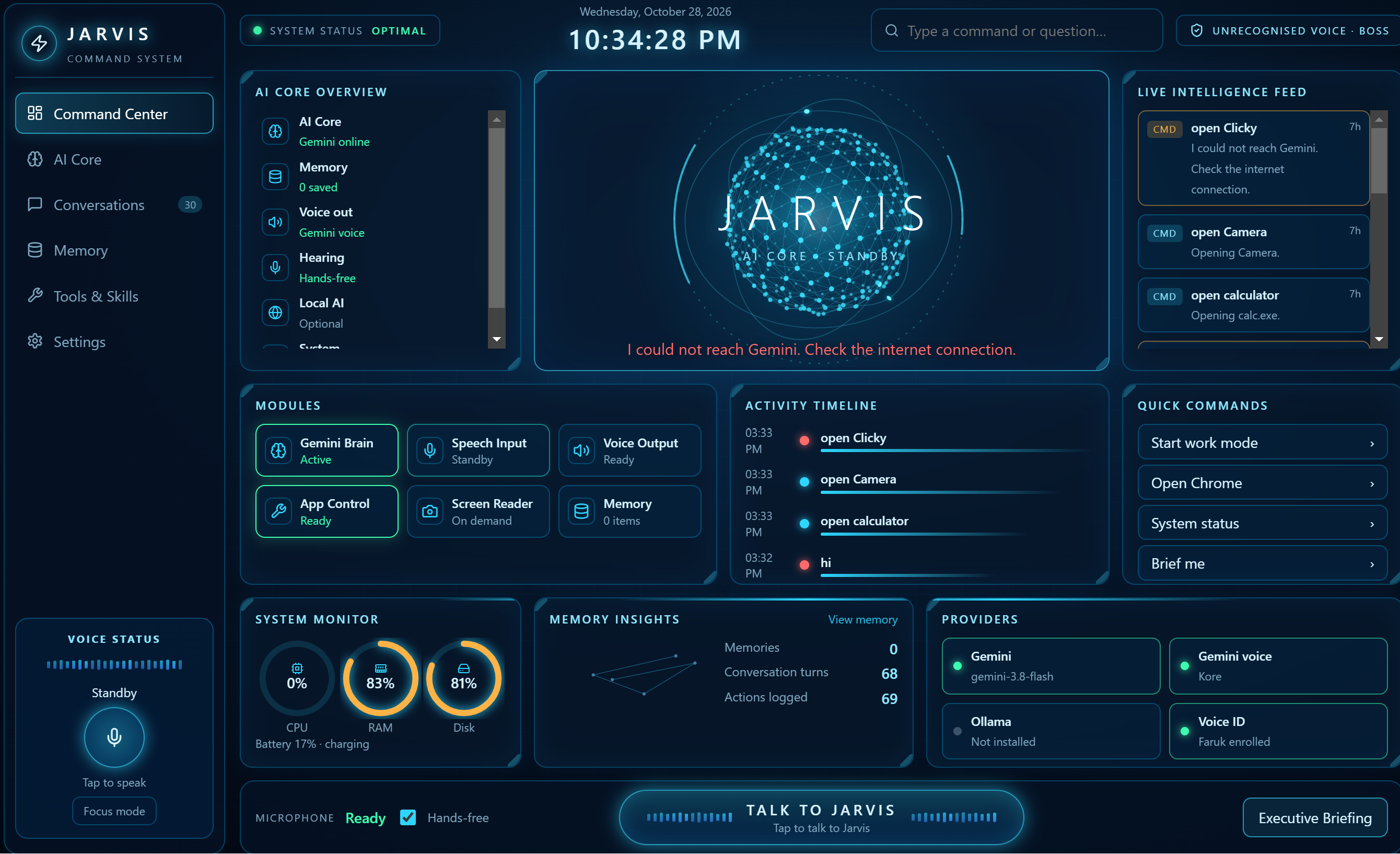
Task: Expand the System status command chevron
Action: click(x=1372, y=524)
